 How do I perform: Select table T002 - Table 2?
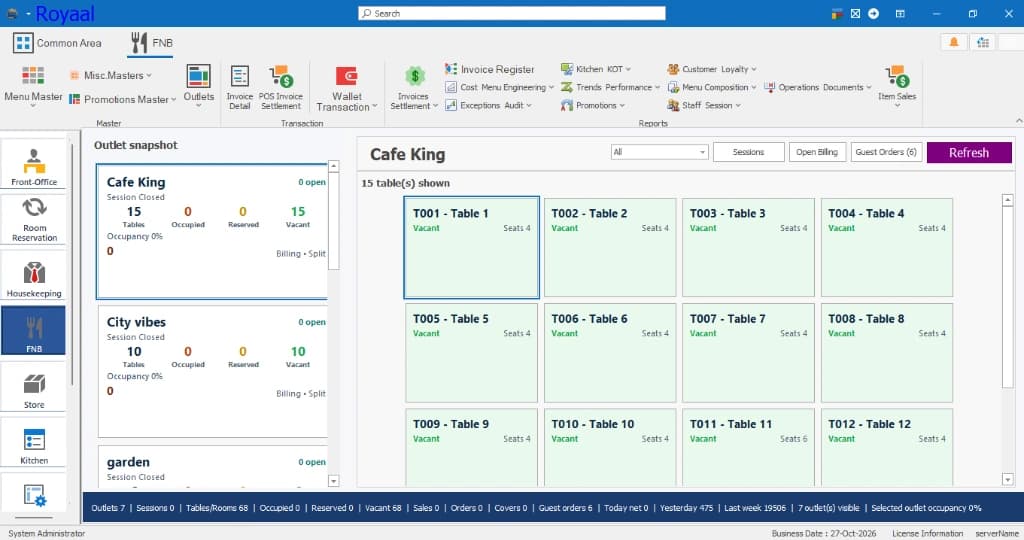[x=610, y=247]
